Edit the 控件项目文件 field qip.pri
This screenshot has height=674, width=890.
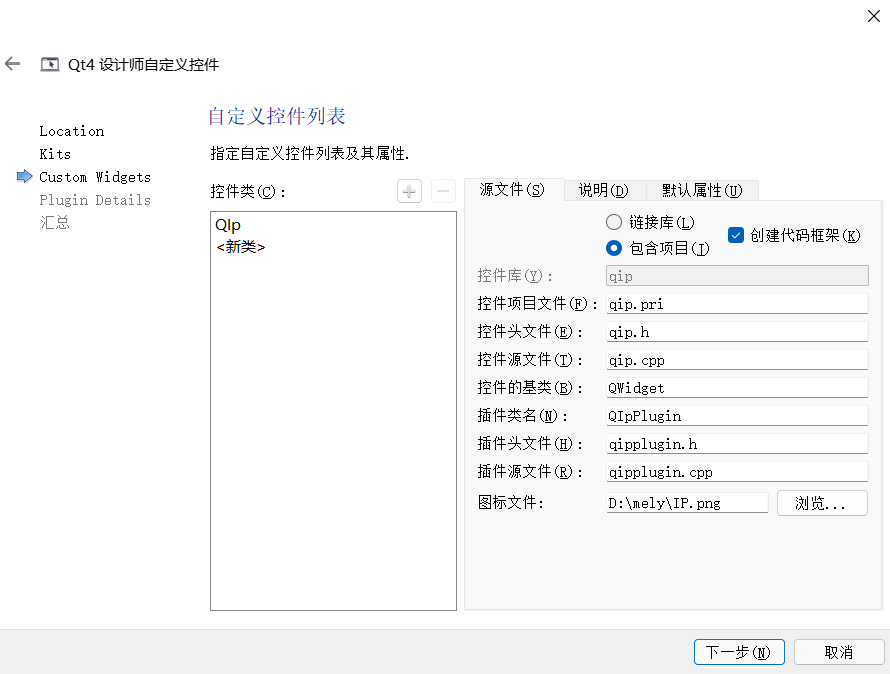point(737,304)
